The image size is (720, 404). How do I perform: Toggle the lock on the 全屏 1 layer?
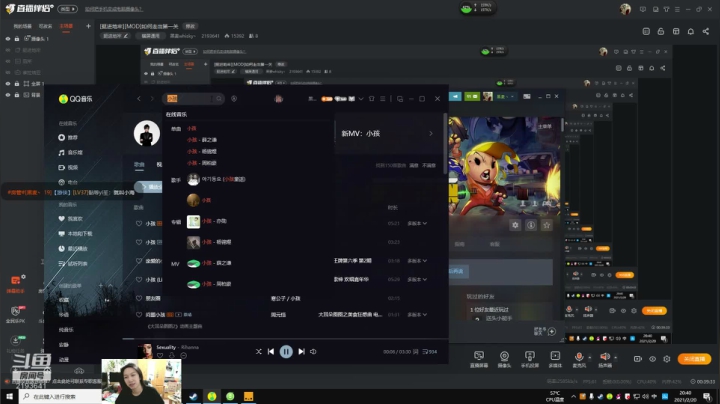tap(17, 84)
